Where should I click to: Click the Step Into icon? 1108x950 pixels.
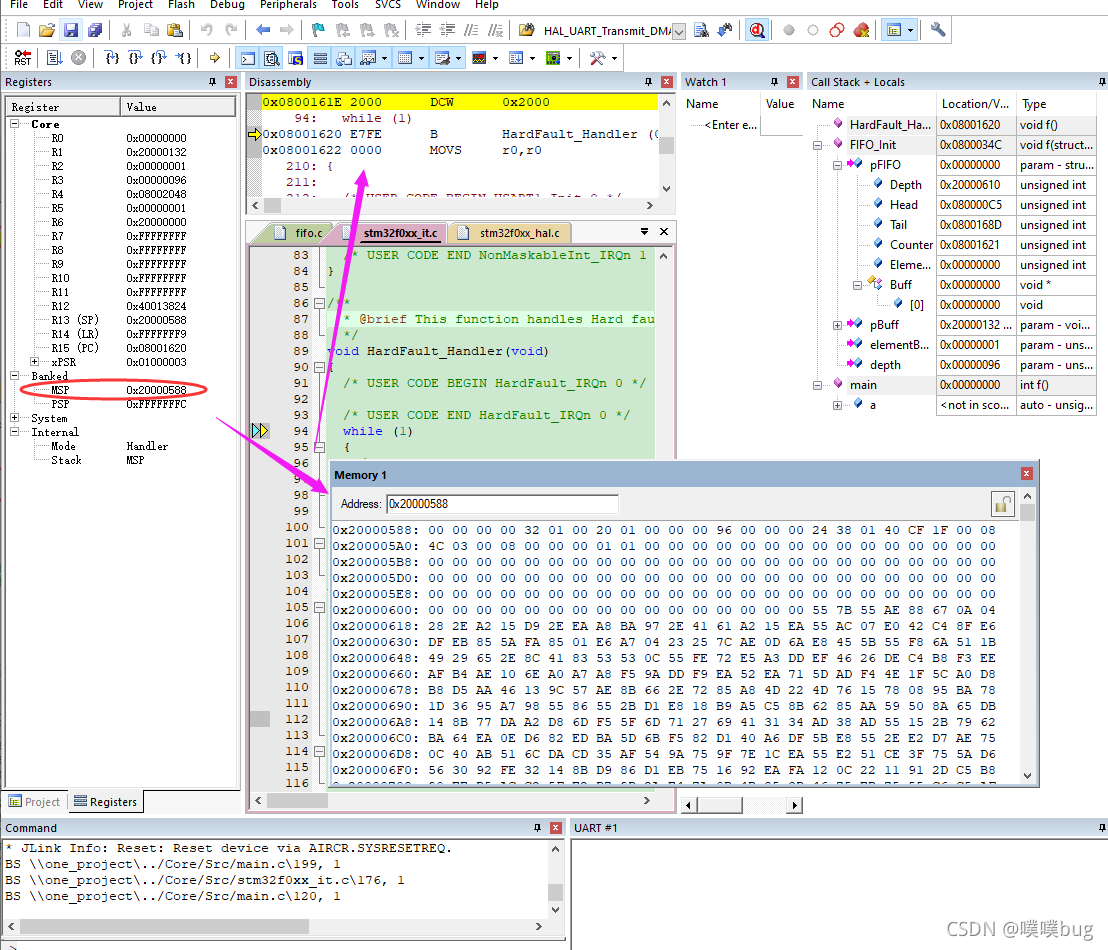coord(112,58)
